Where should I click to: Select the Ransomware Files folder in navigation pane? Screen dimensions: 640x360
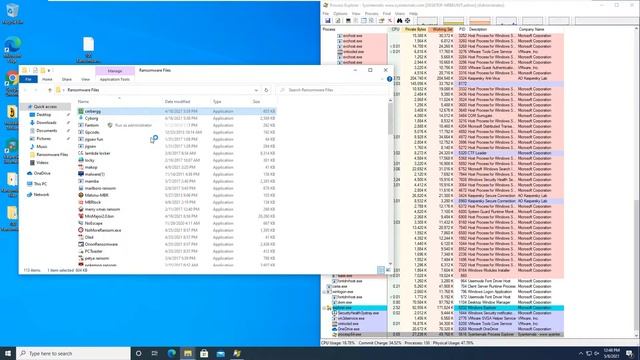pos(52,155)
